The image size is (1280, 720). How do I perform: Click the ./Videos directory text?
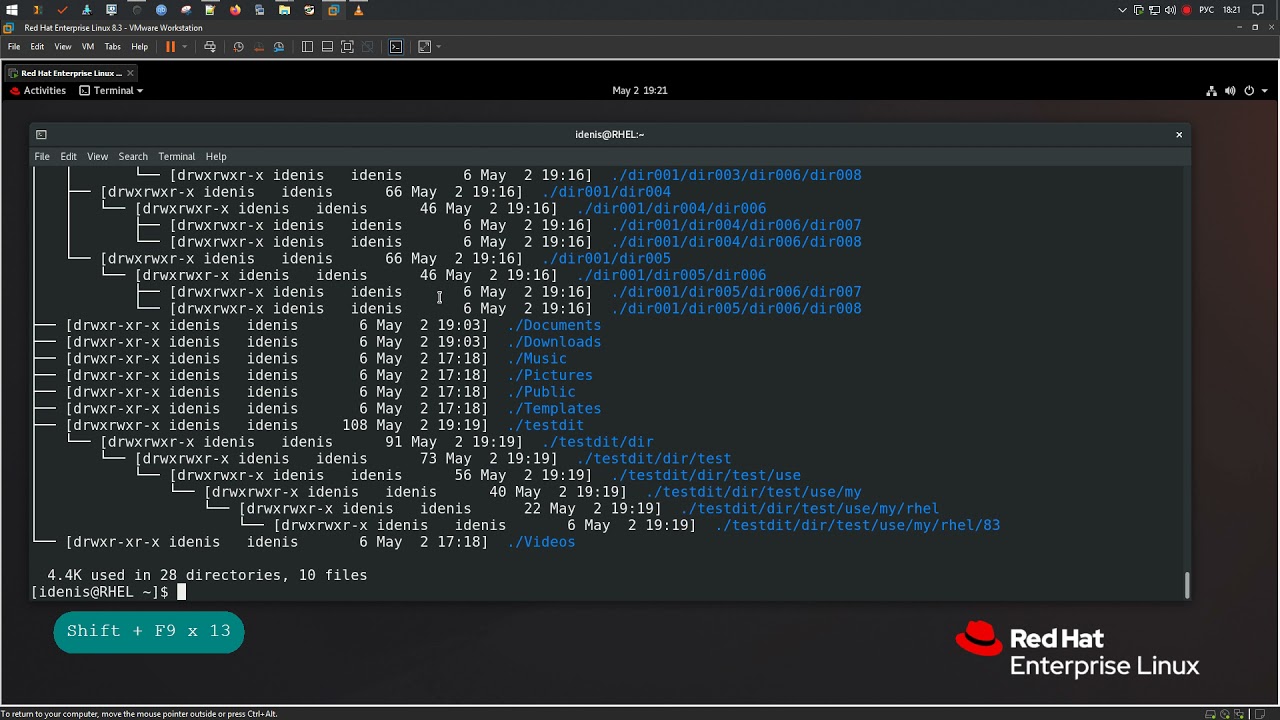(541, 542)
